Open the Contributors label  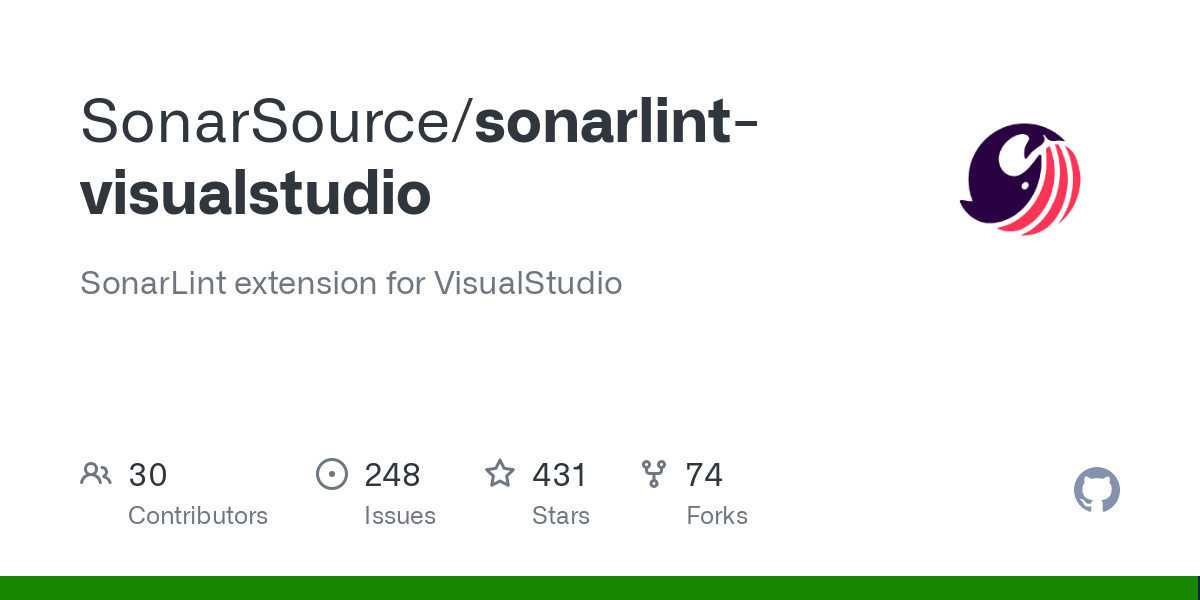[x=198, y=516]
